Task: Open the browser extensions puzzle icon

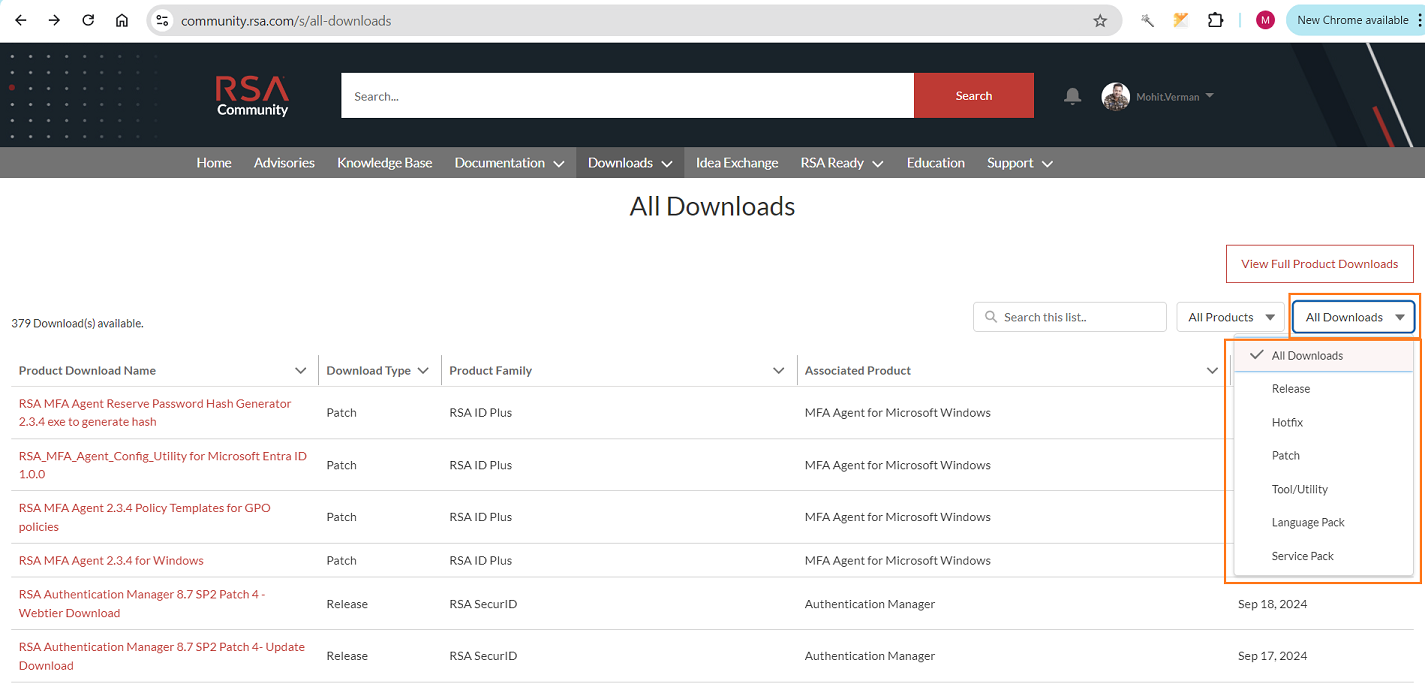Action: 1215,19
